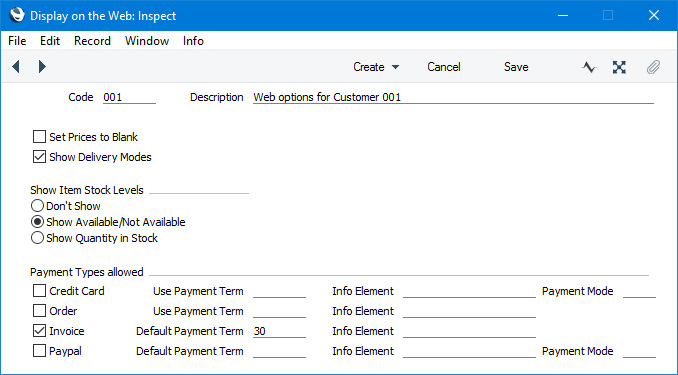Screen dimensions: 678x375
Task: Select the Don't Show stock levels option
Action: tap(37, 206)
